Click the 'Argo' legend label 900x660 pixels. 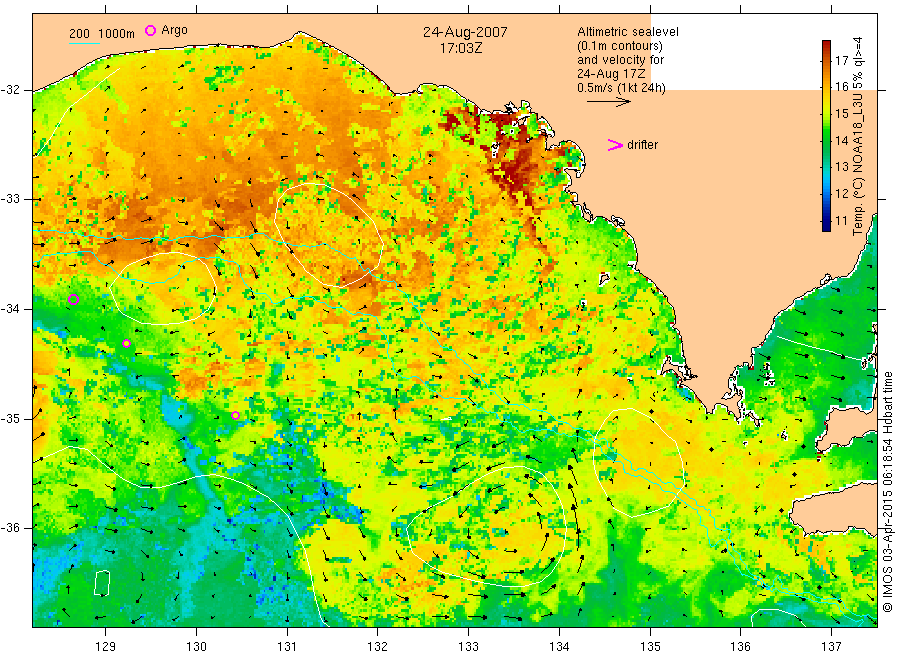[174, 30]
